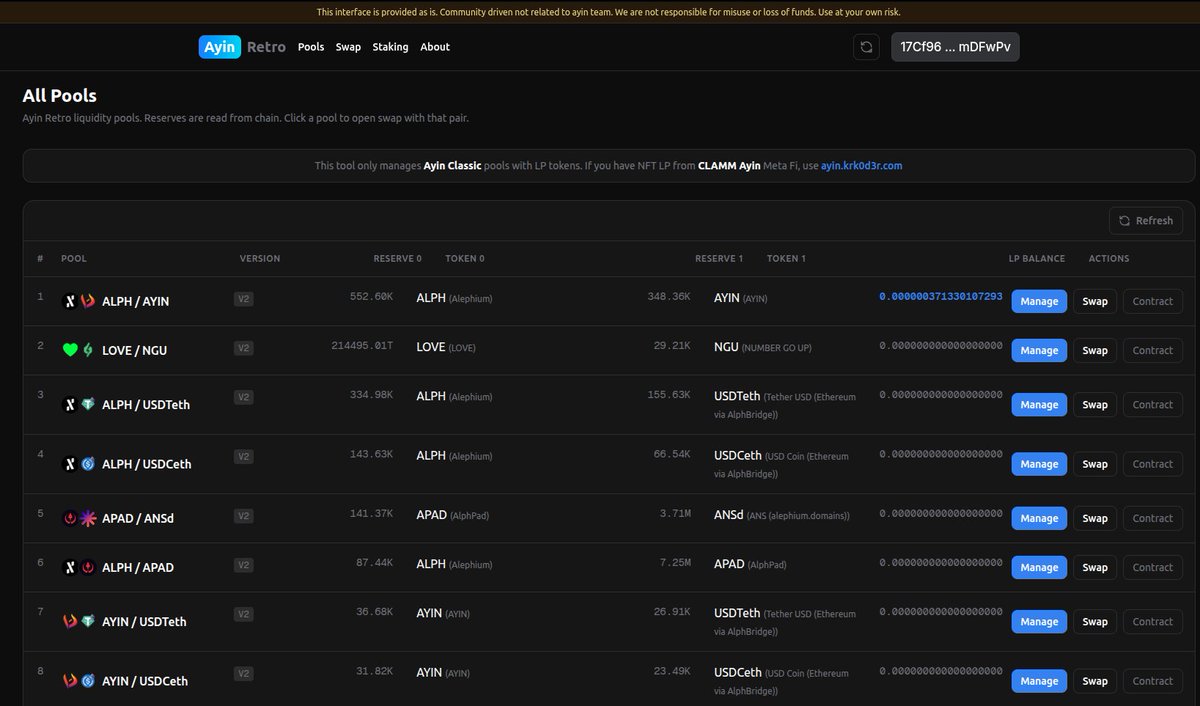The image size is (1200, 706).
Task: Manage the ALPH / USDCeth pool
Action: 1039,464
